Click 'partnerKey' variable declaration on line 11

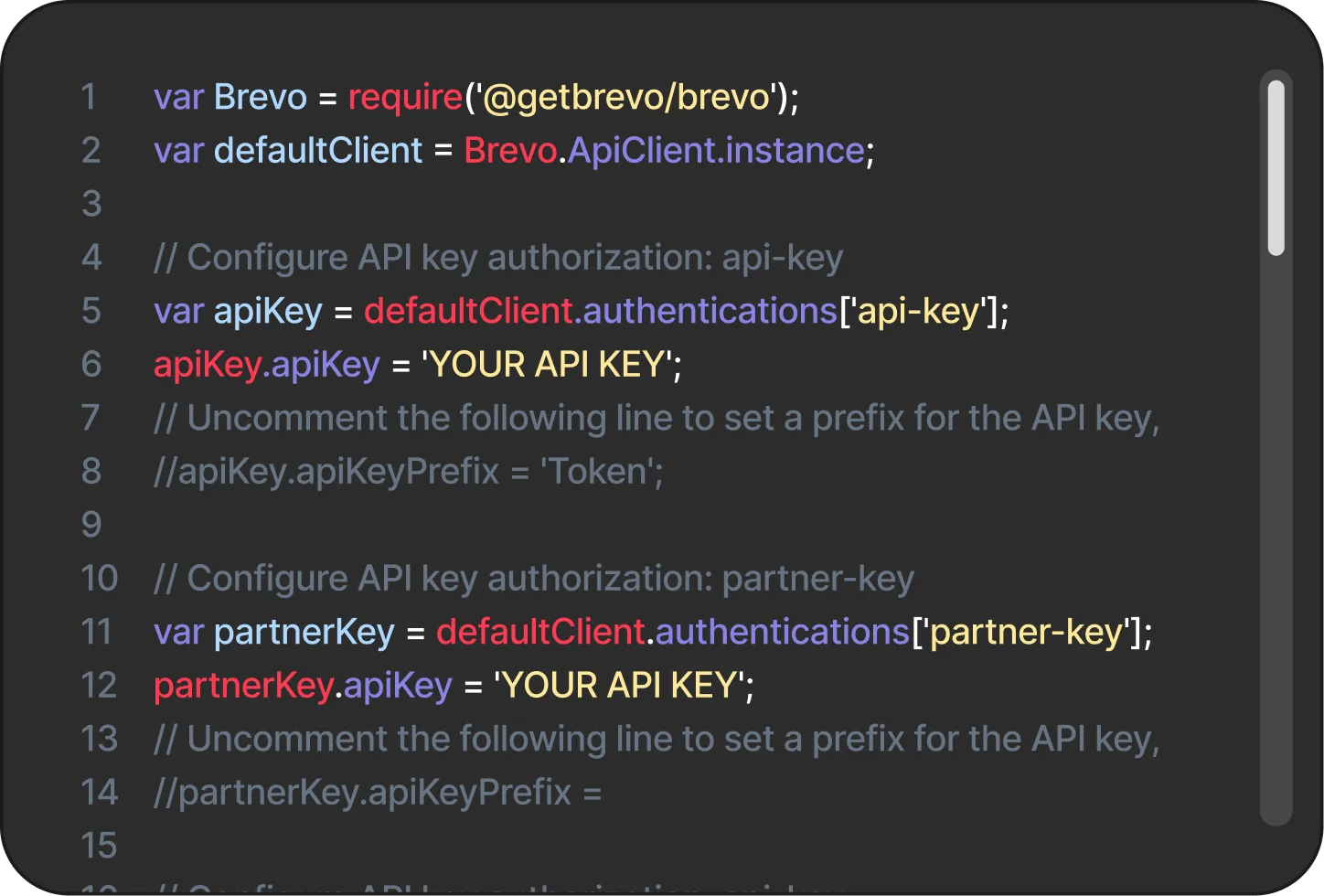304,632
